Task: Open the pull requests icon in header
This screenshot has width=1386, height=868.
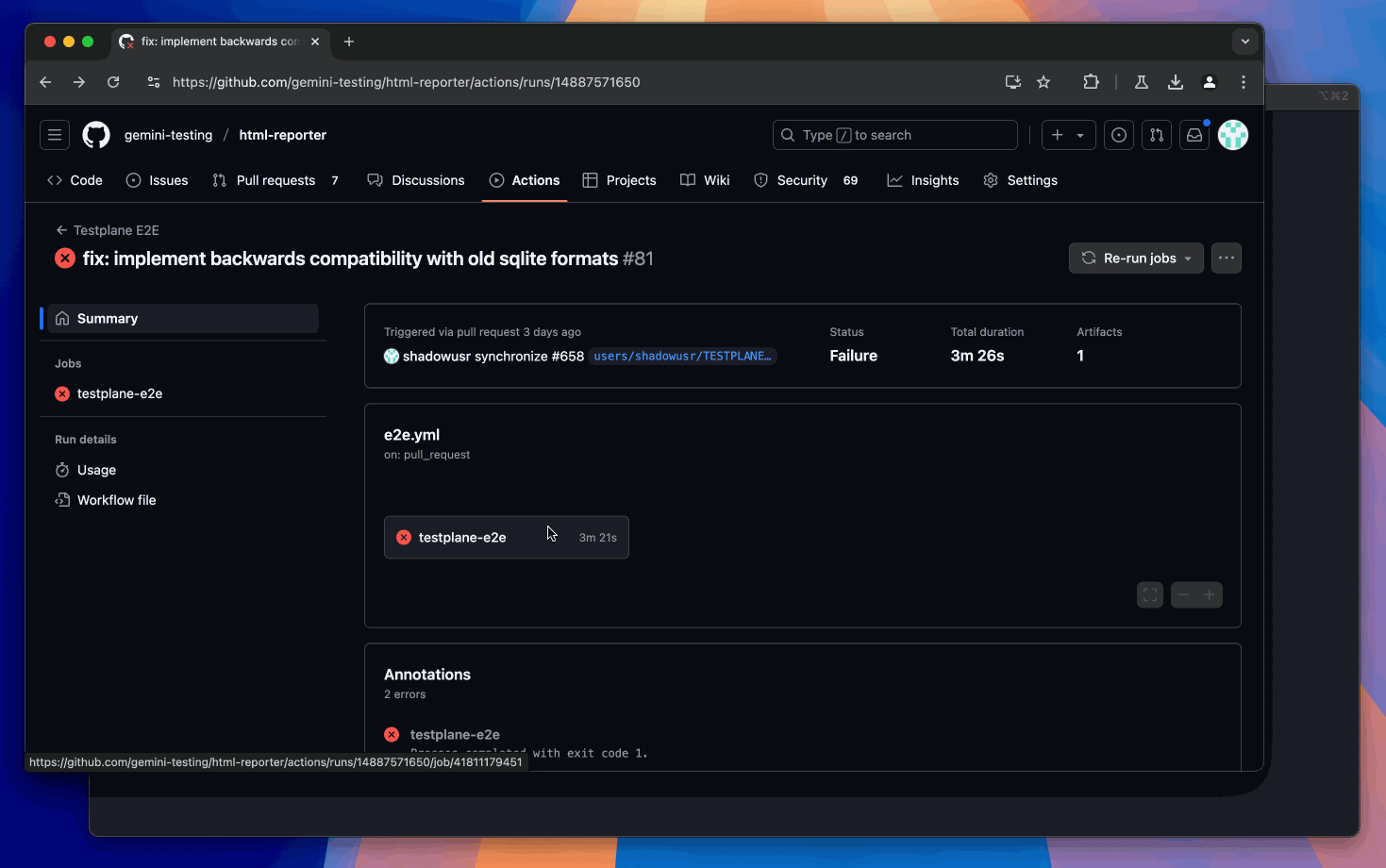Action: [1156, 135]
